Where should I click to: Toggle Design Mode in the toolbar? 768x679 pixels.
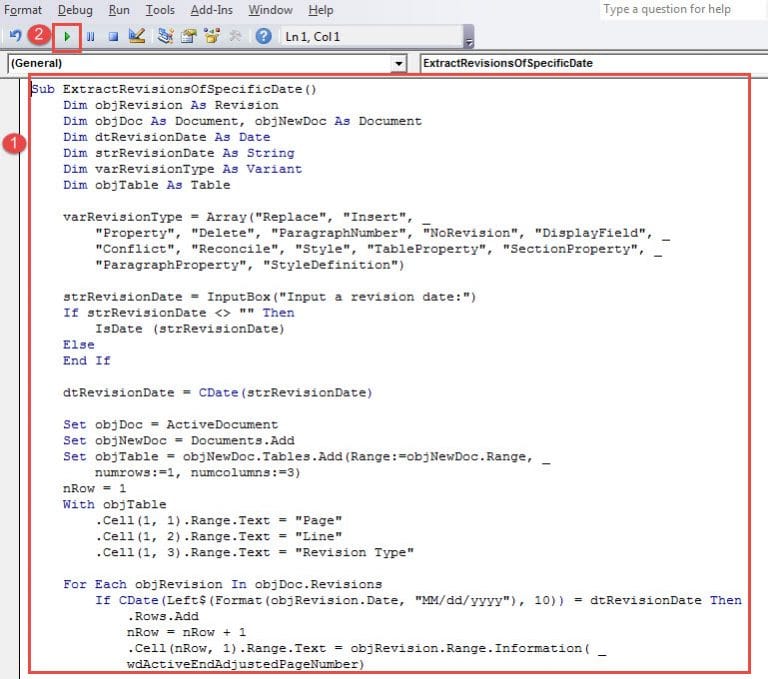(x=138, y=37)
